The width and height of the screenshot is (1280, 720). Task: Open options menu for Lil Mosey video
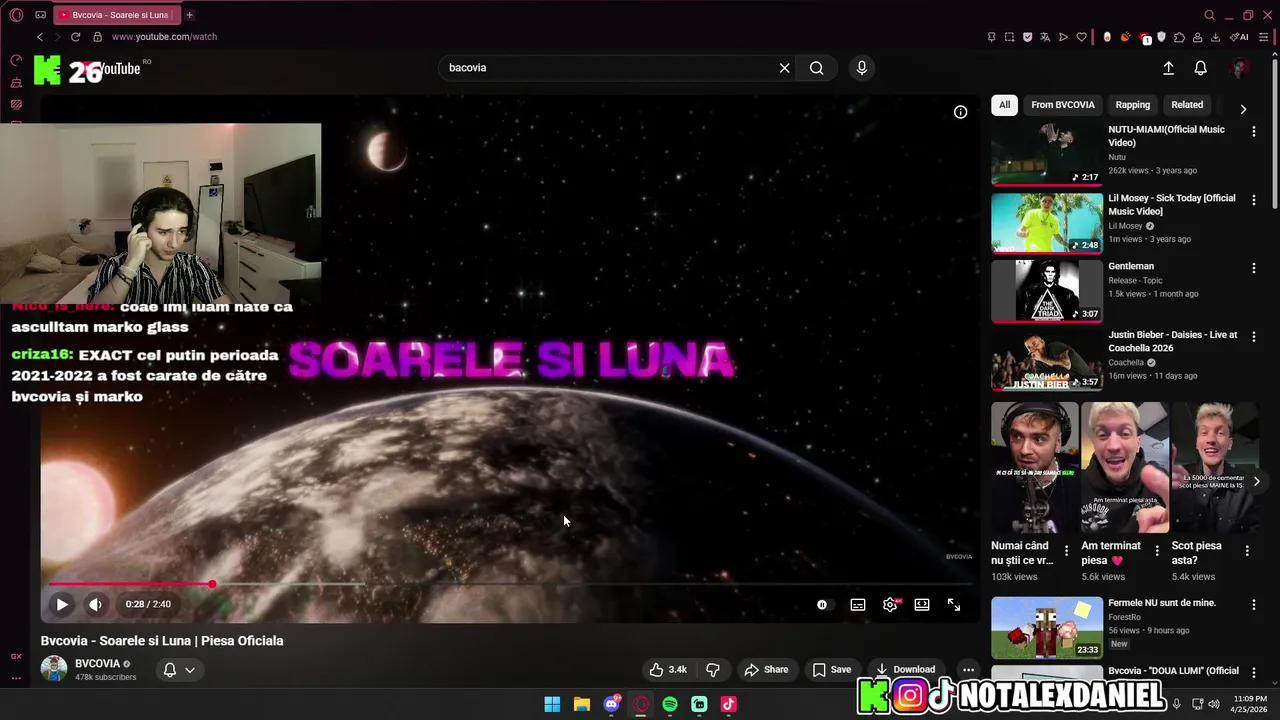click(x=1254, y=200)
